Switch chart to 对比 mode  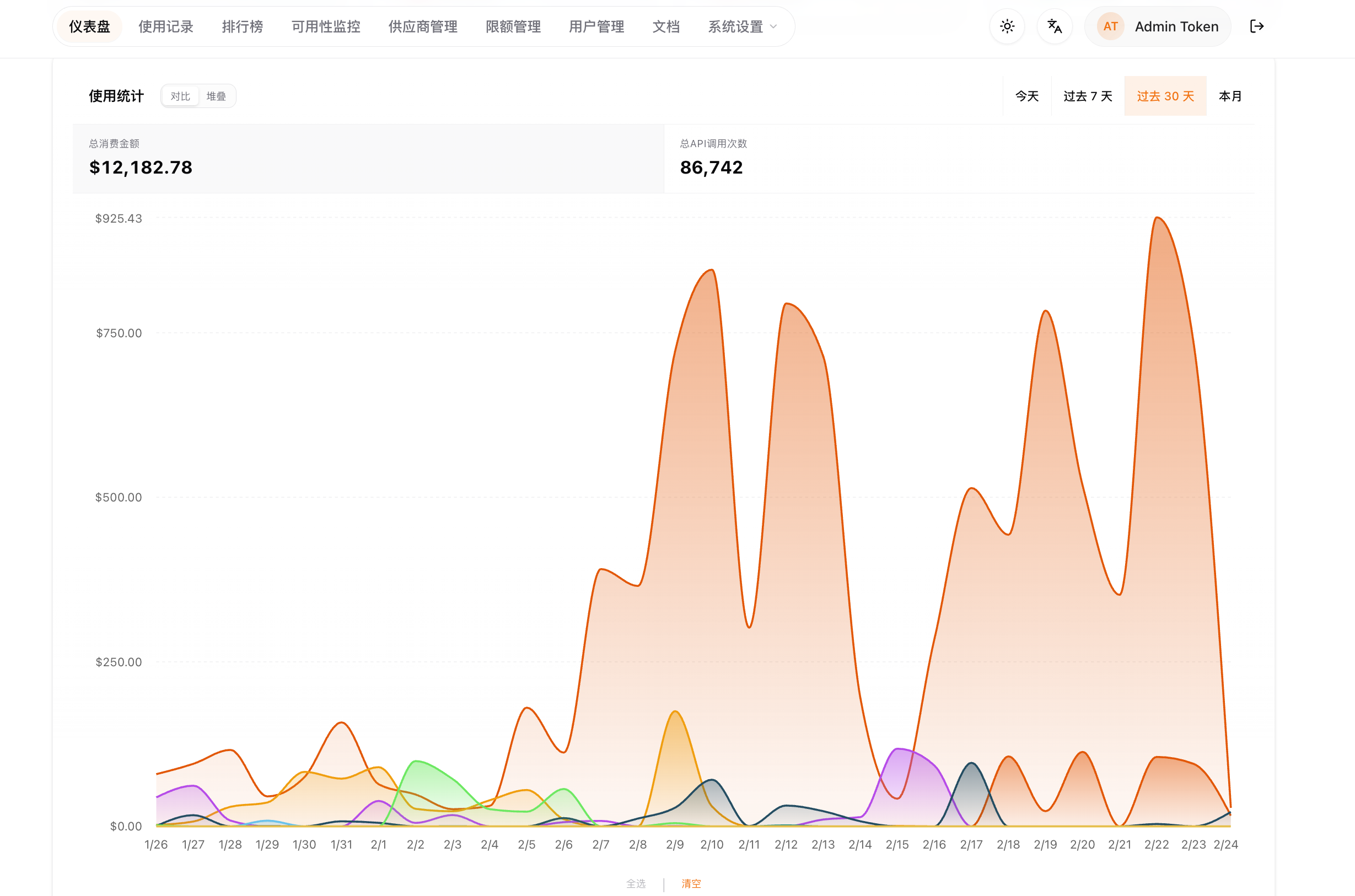pos(180,96)
